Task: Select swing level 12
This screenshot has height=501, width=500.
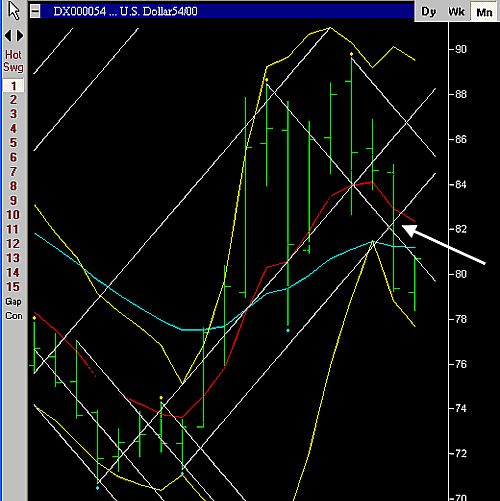Action: (13, 244)
